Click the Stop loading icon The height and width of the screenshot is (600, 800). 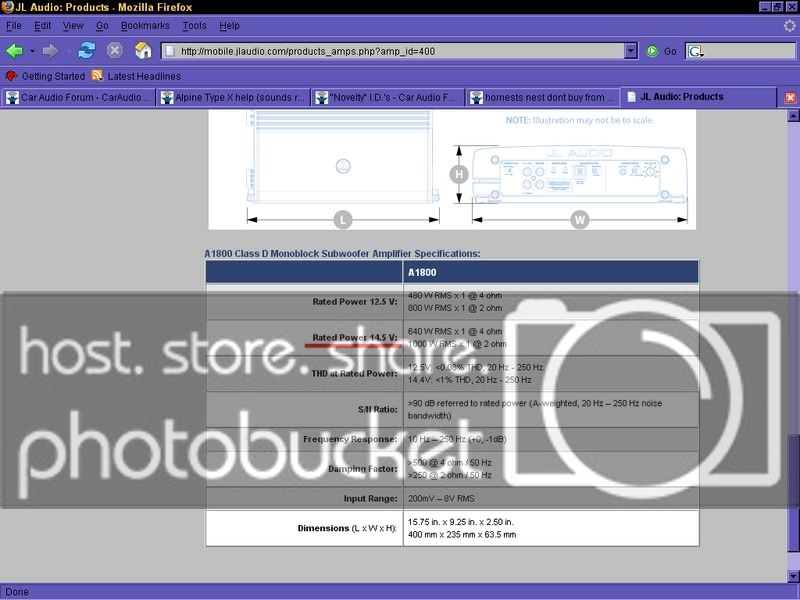click(x=115, y=50)
